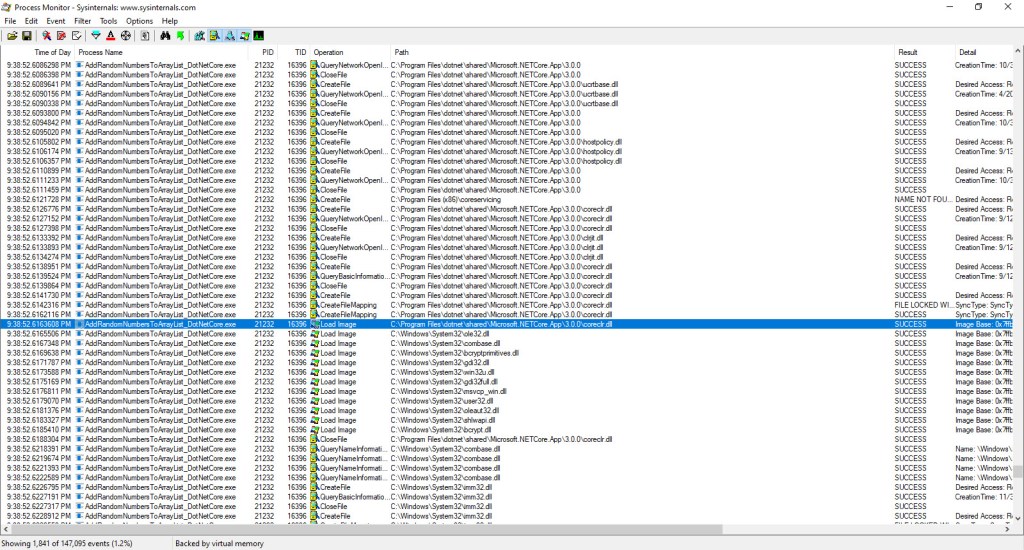Click the Process Name column header
Screen dimensions: 1024x550
100,52
